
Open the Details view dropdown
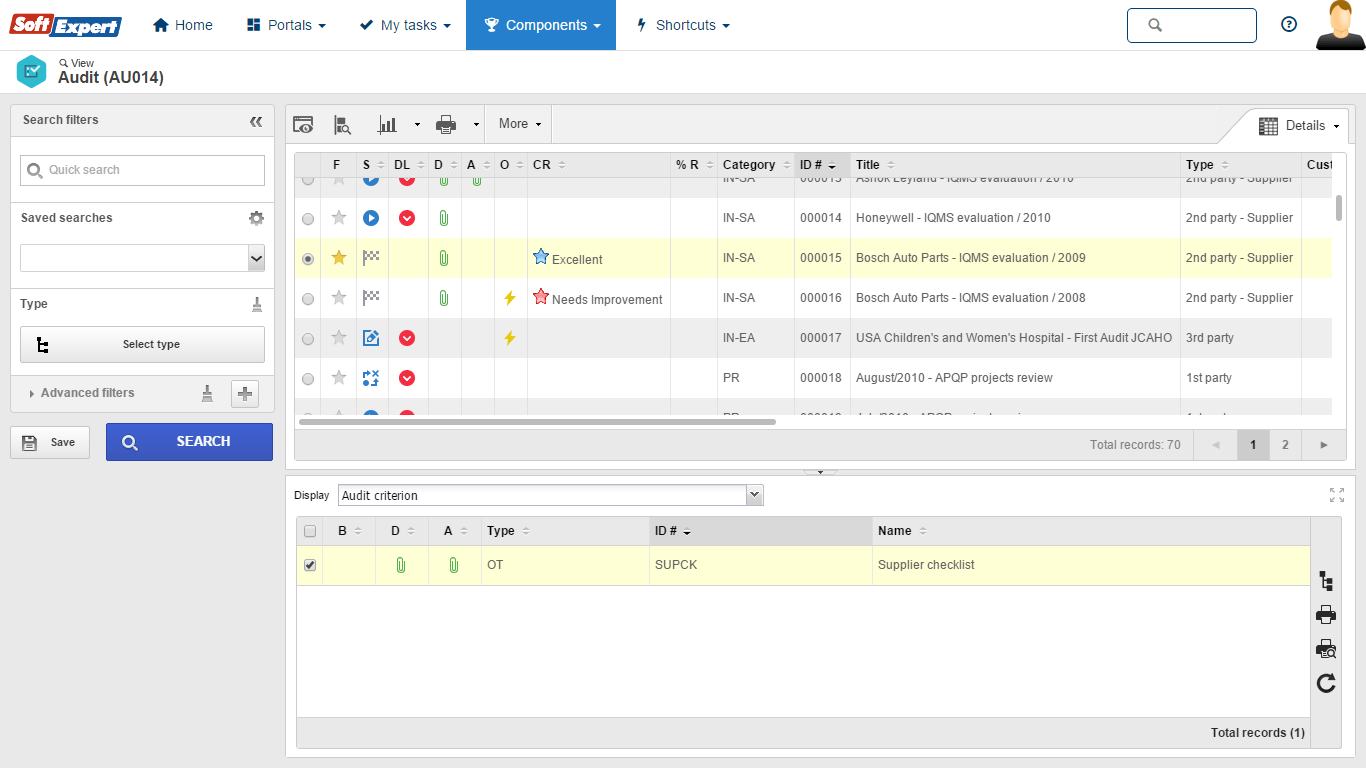1299,126
